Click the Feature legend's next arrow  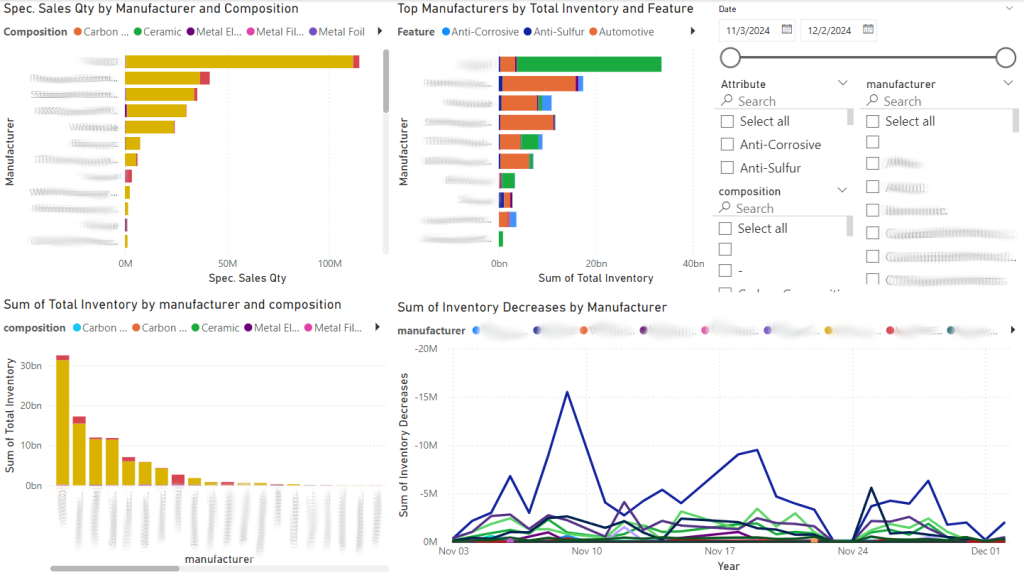pos(693,32)
